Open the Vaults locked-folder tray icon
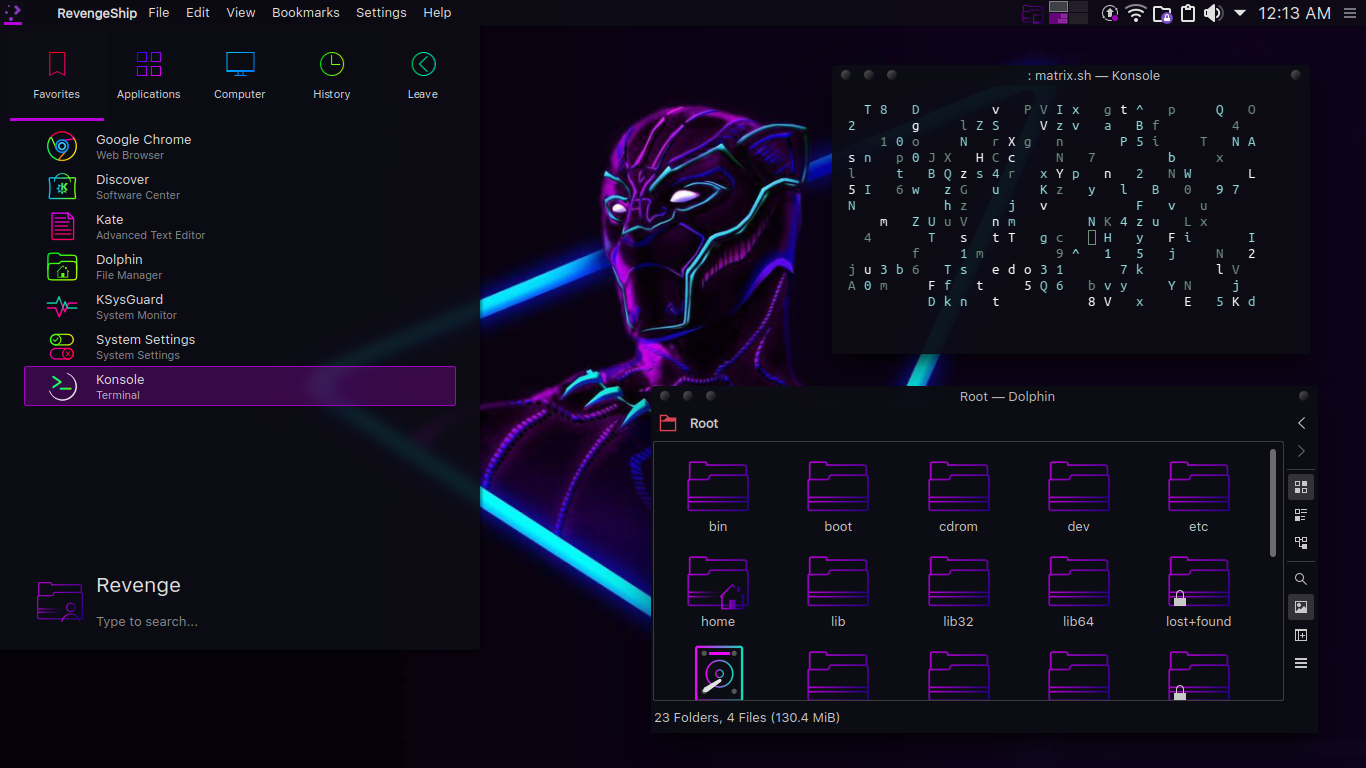Viewport: 1366px width, 768px height. click(1162, 13)
